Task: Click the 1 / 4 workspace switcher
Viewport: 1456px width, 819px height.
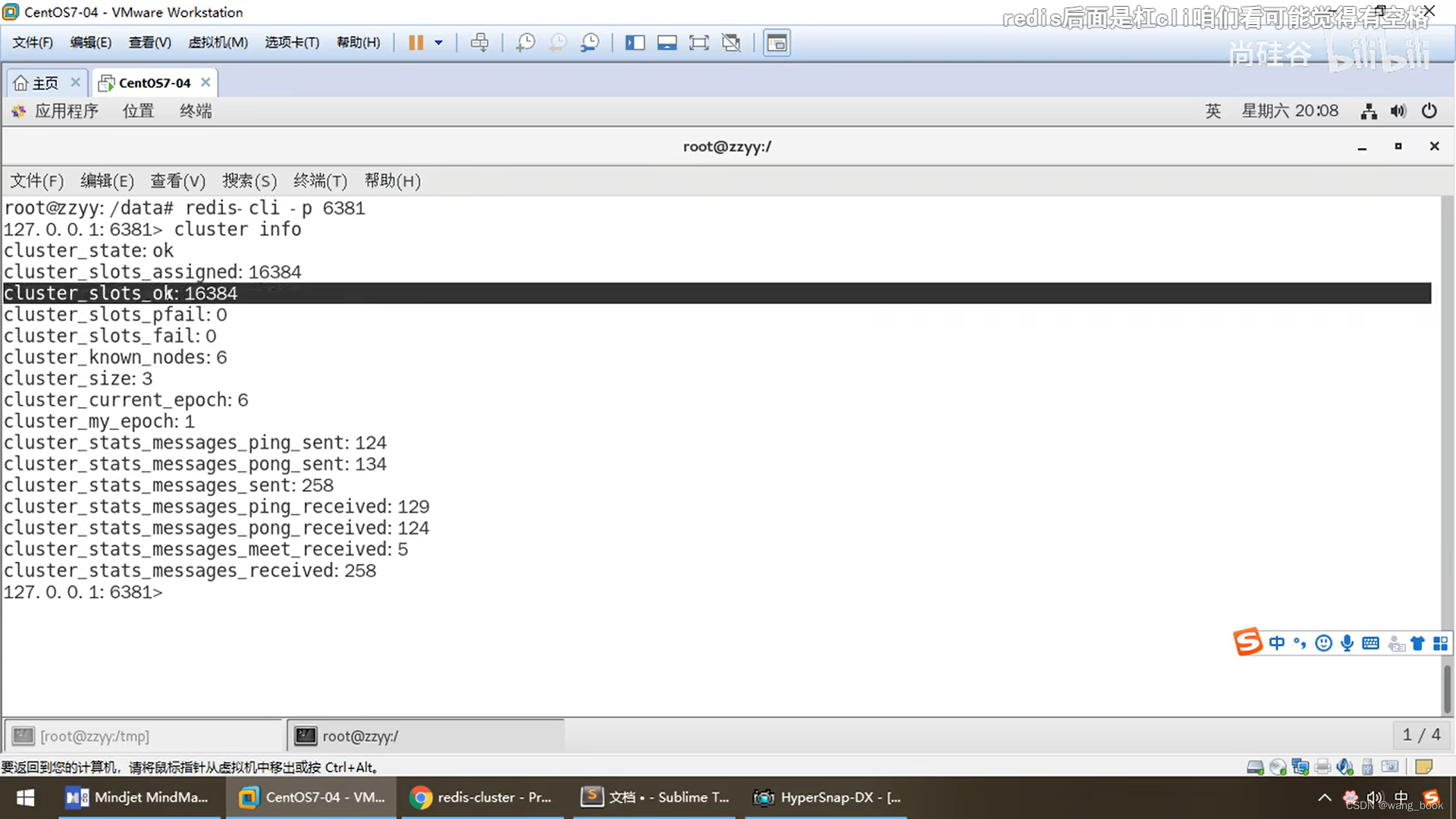Action: point(1421,735)
